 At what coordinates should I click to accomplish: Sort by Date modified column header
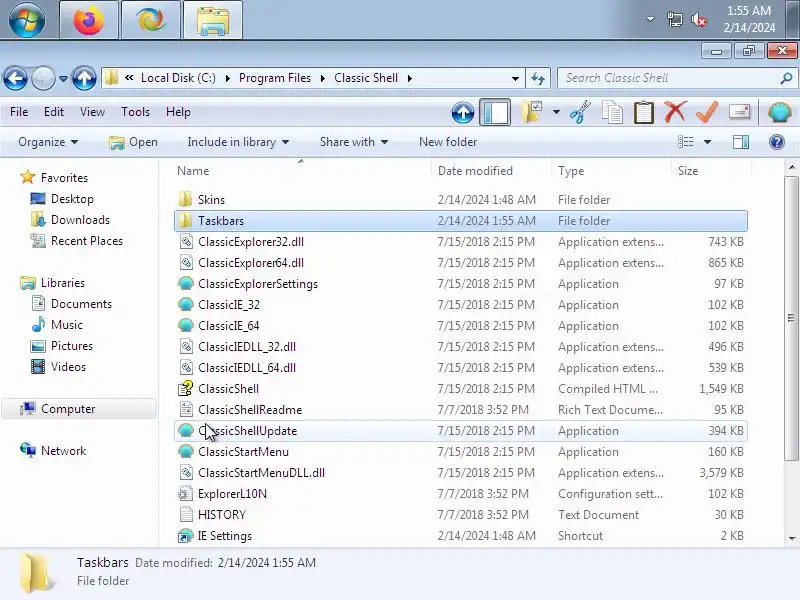[491, 171]
